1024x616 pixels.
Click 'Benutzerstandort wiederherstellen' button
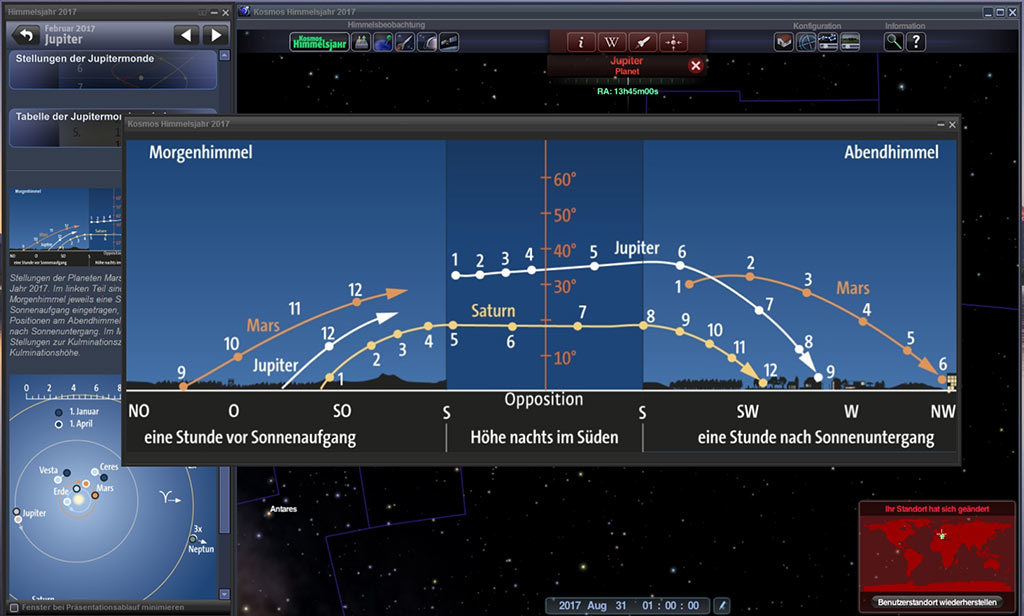coord(936,602)
